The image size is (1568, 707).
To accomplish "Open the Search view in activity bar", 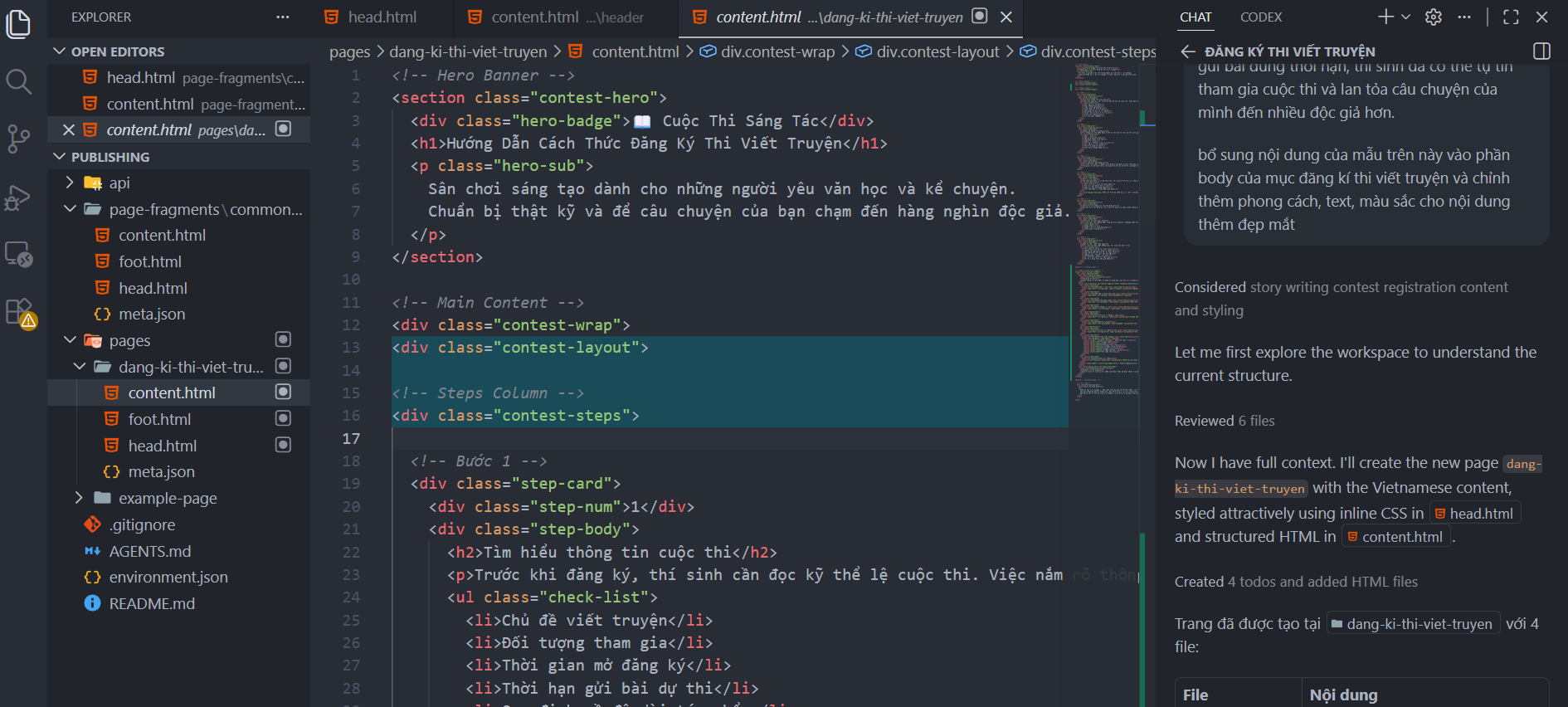I will 18,81.
